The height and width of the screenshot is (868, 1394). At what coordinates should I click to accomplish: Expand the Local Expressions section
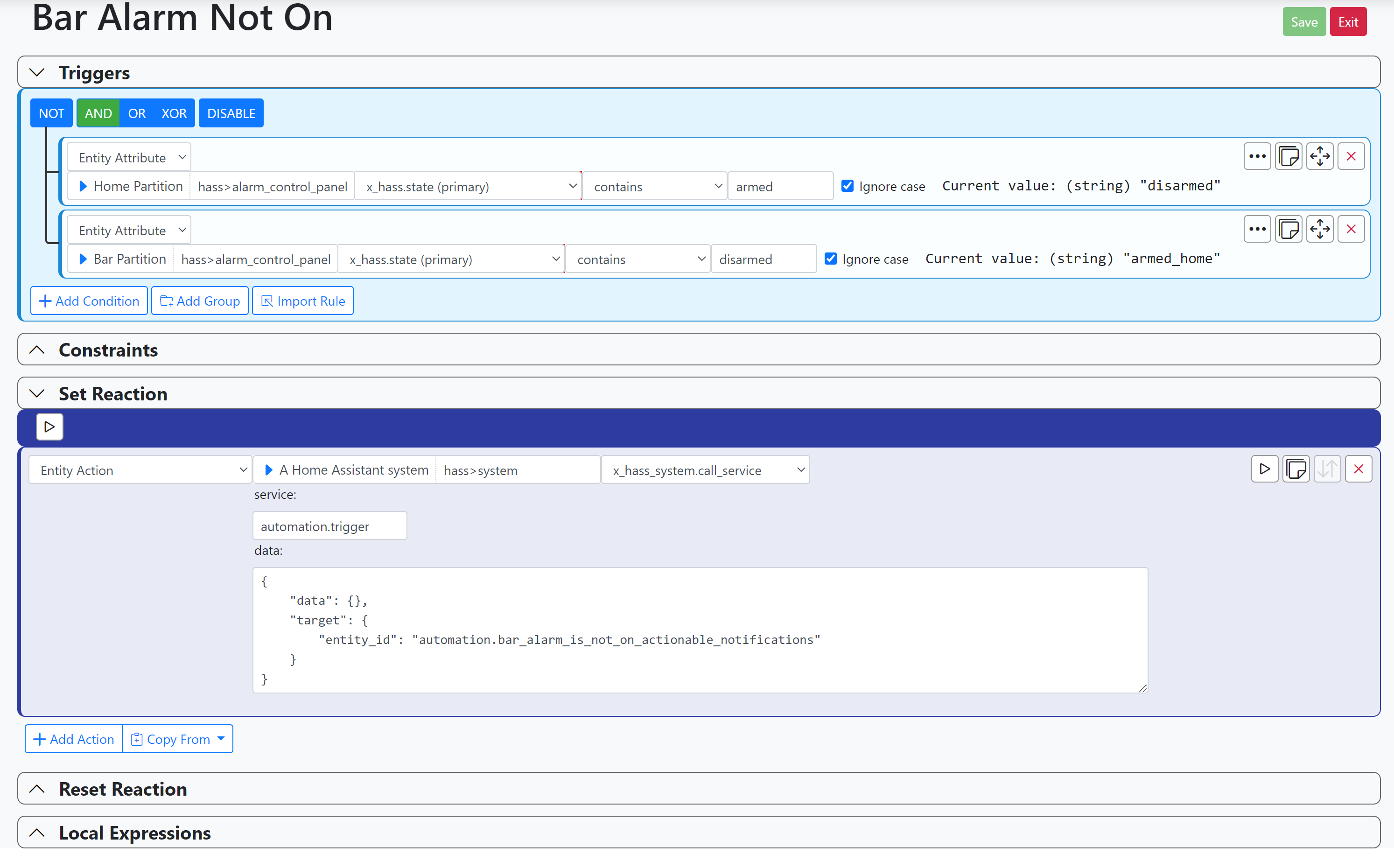(x=37, y=833)
